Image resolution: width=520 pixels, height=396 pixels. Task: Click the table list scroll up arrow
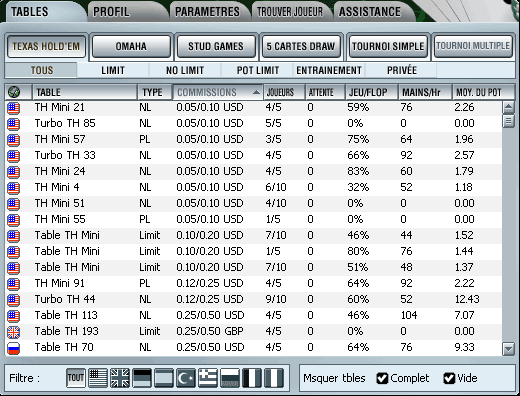click(508, 107)
